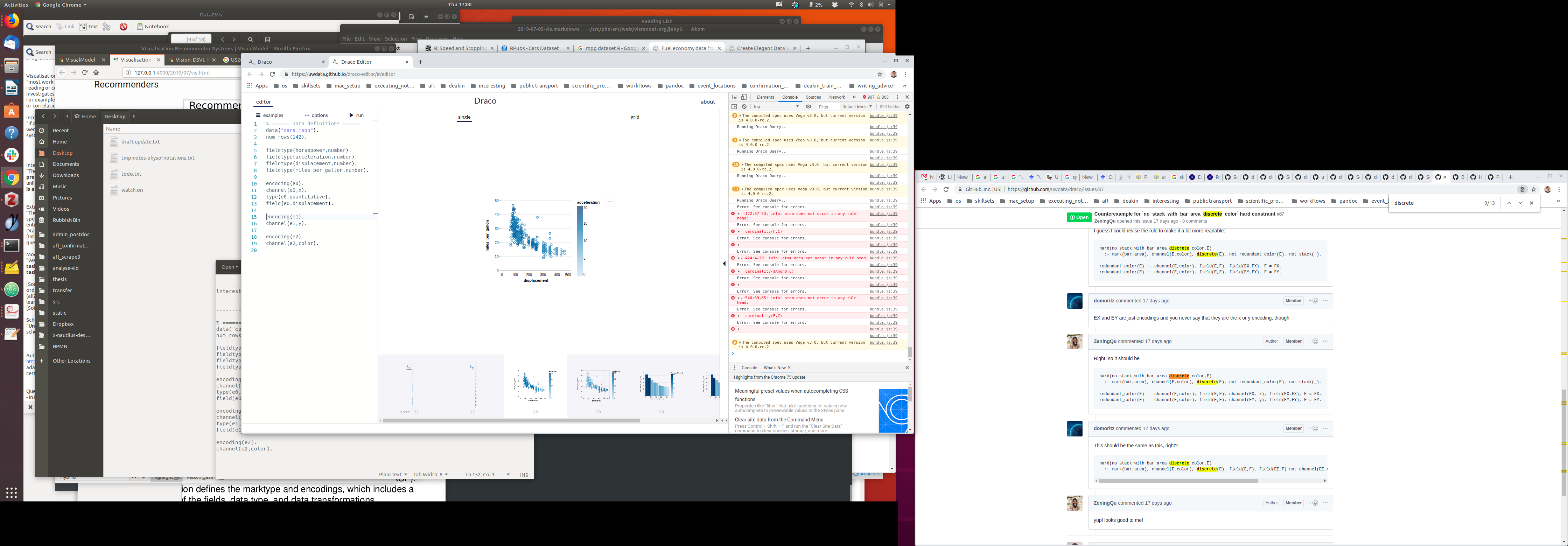
Task: Clear the console with the ban icon
Action: click(x=744, y=106)
